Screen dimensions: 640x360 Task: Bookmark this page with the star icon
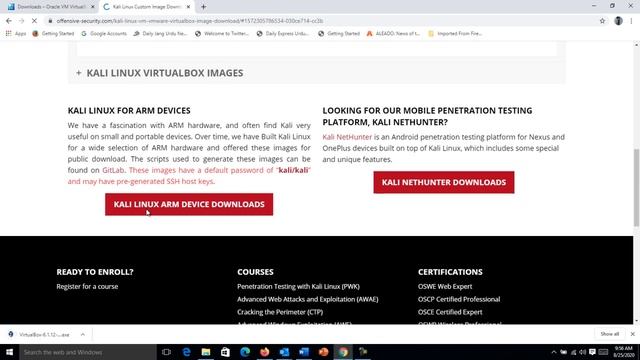[x=602, y=21]
